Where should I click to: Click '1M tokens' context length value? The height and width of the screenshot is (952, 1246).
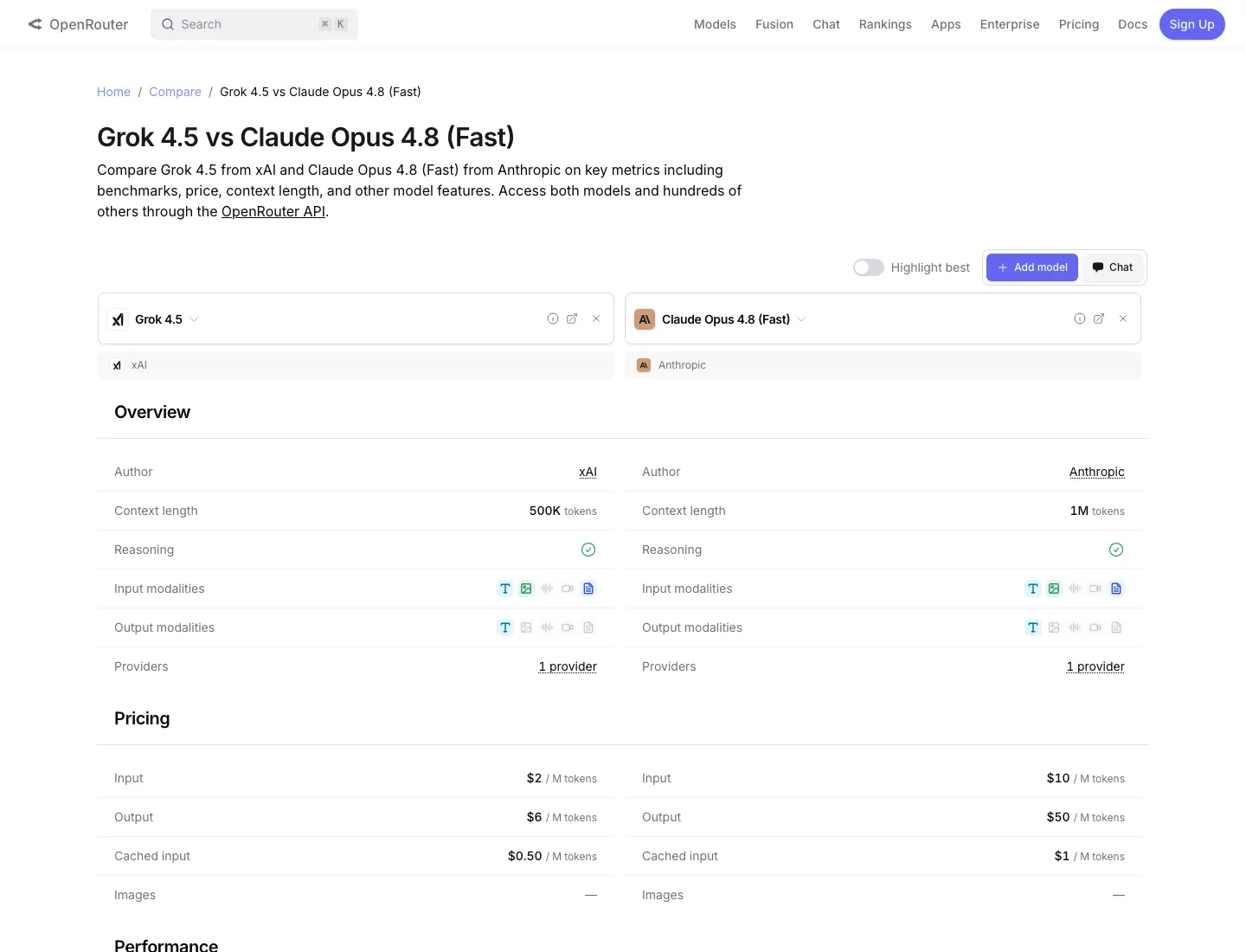(1097, 511)
